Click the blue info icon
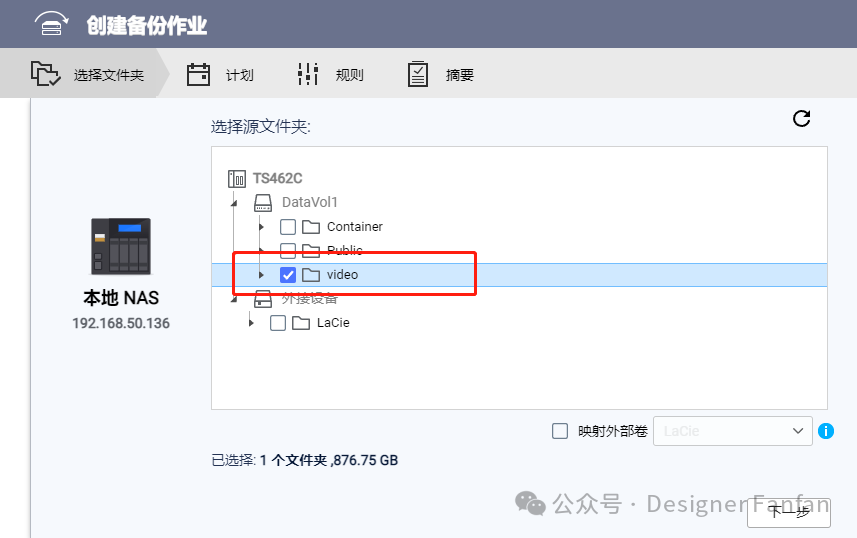Screen dimensions: 857x538 coord(826,431)
